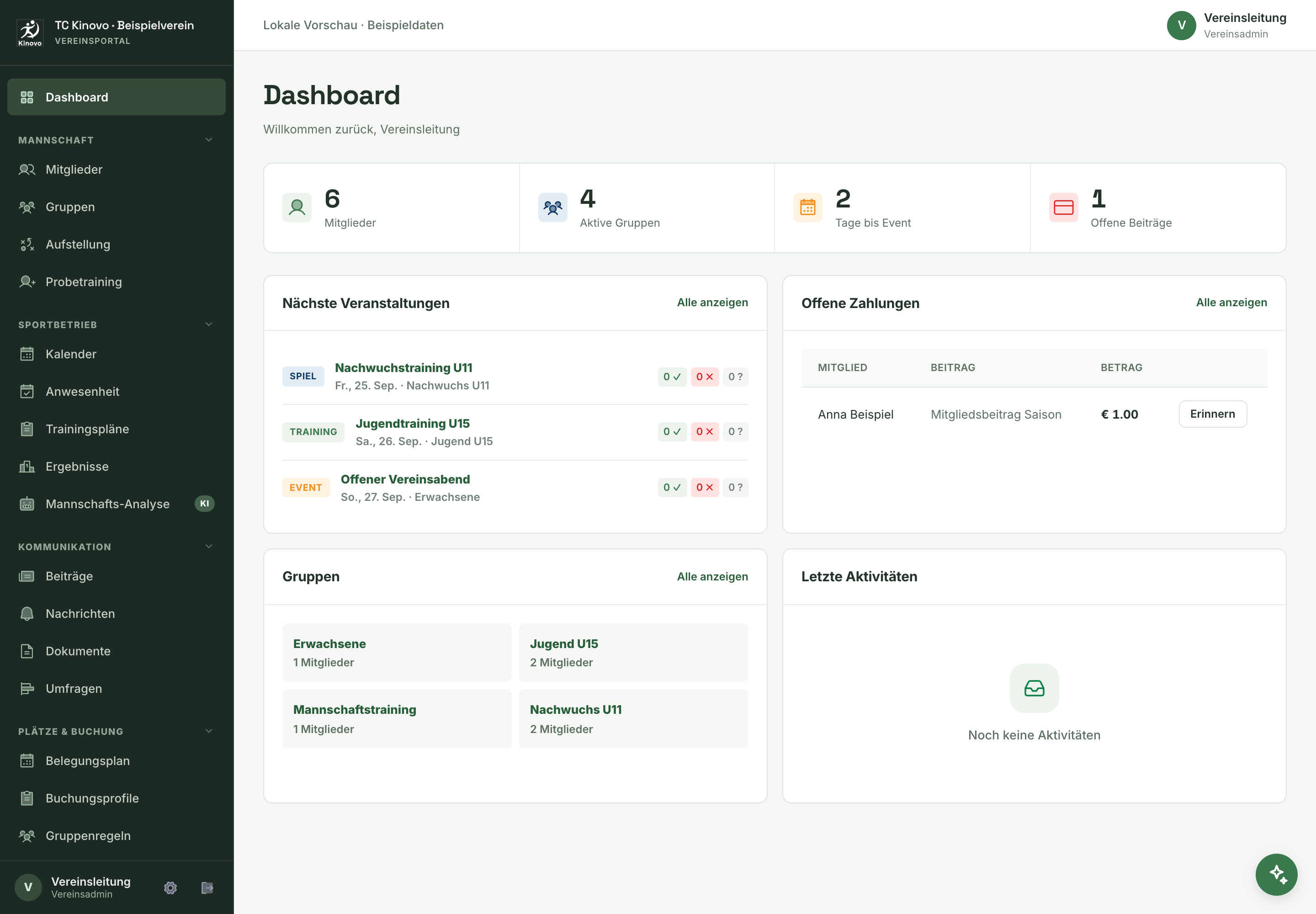Select Dashboard in the sidebar
Screen dimensions: 1316x914
coord(116,97)
